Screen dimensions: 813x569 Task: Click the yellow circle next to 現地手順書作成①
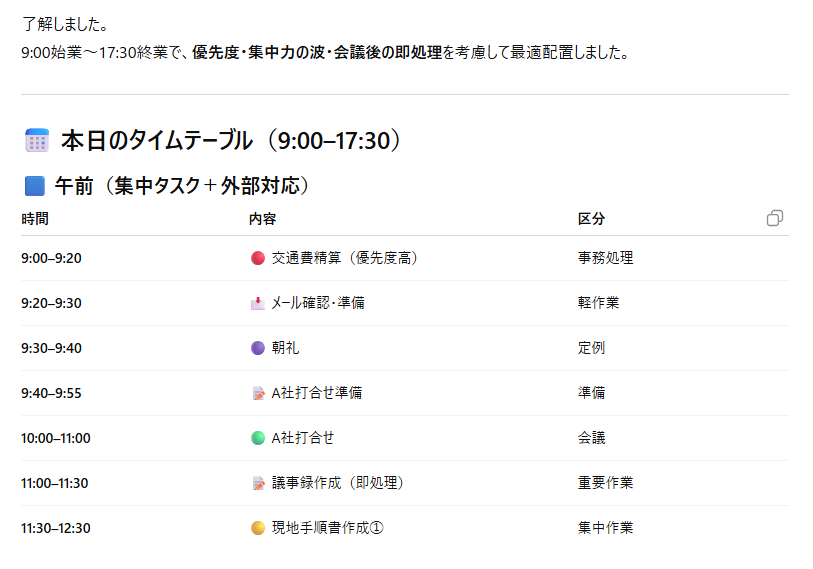(258, 528)
